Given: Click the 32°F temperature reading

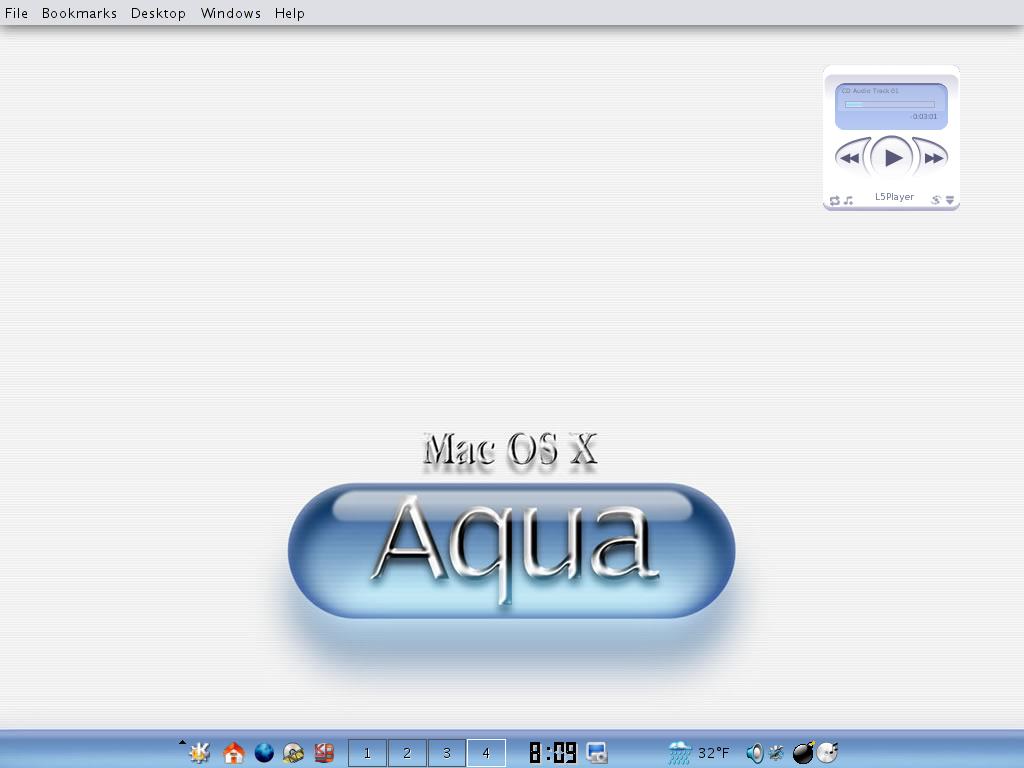Looking at the screenshot, I should pyautogui.click(x=713, y=753).
